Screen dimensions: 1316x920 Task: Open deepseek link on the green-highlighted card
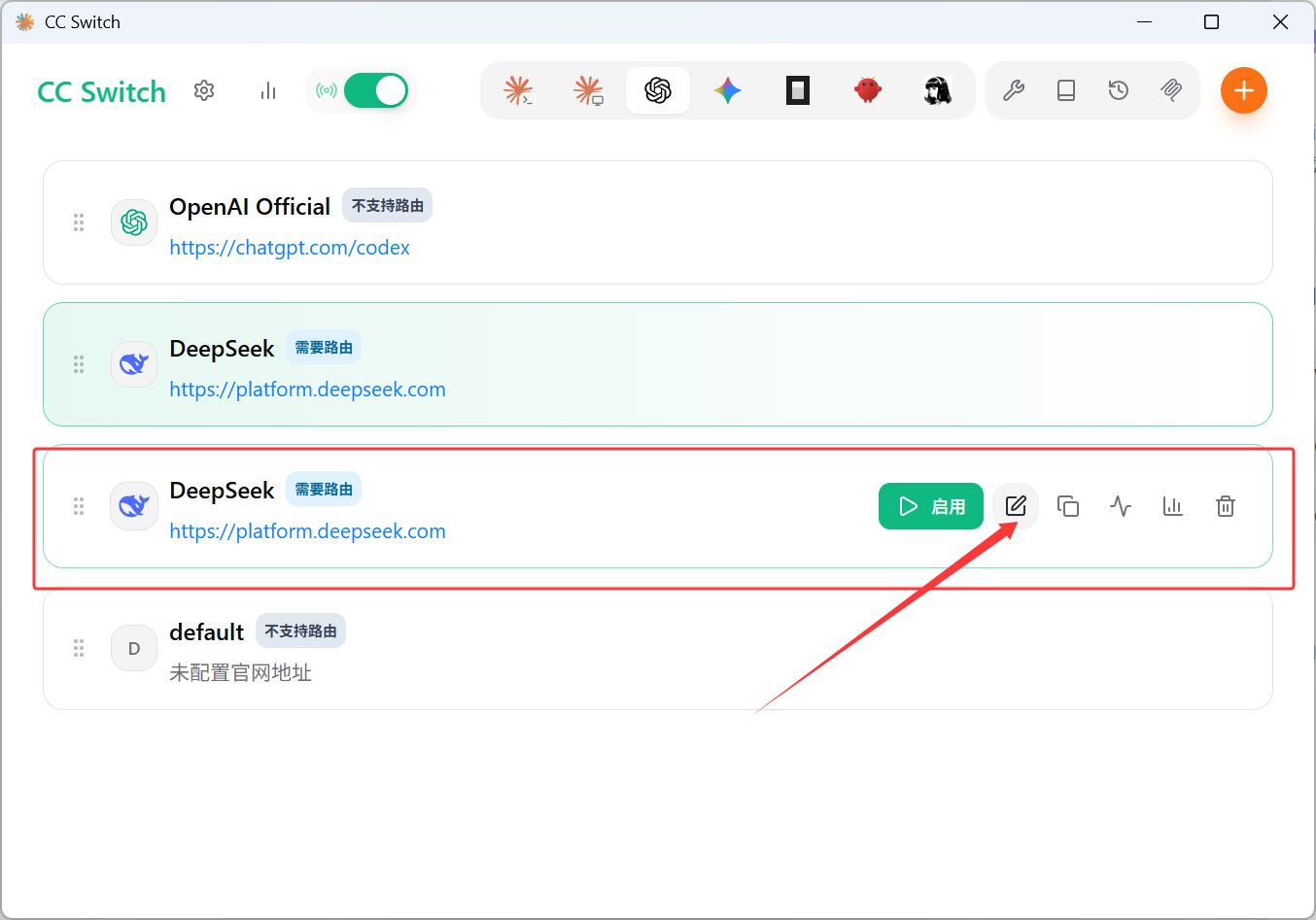[307, 390]
